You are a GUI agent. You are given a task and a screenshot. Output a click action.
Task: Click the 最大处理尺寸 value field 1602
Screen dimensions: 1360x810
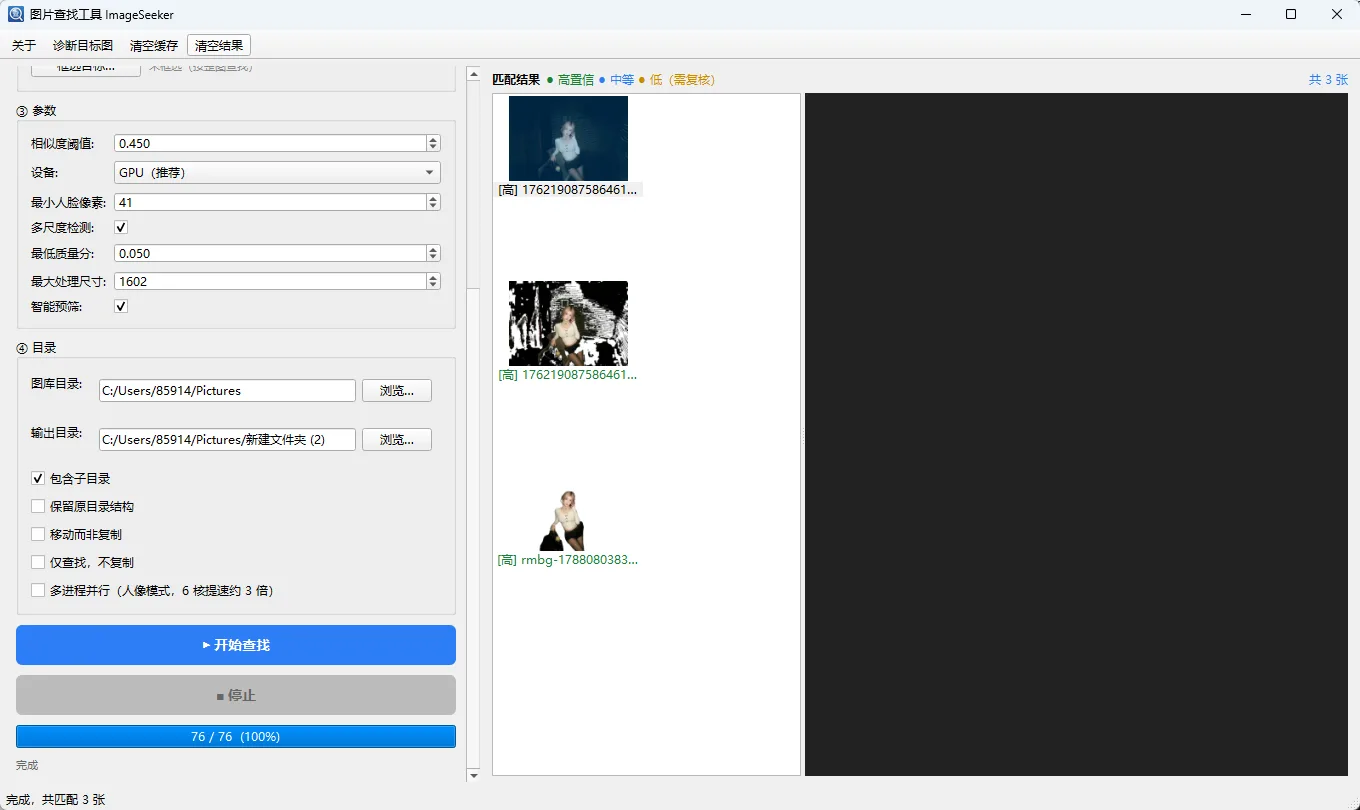[270, 281]
